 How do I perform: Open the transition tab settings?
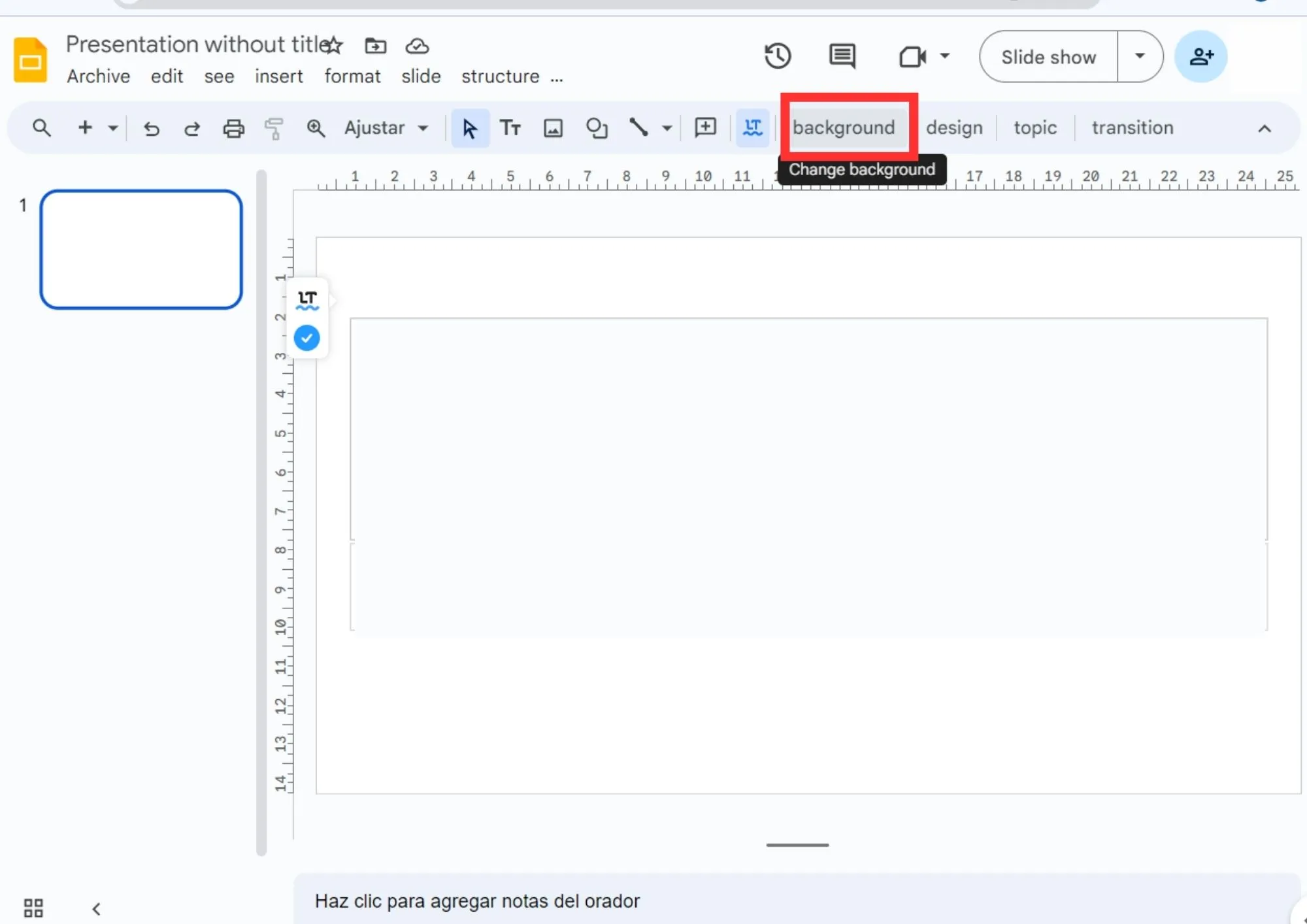click(x=1132, y=127)
